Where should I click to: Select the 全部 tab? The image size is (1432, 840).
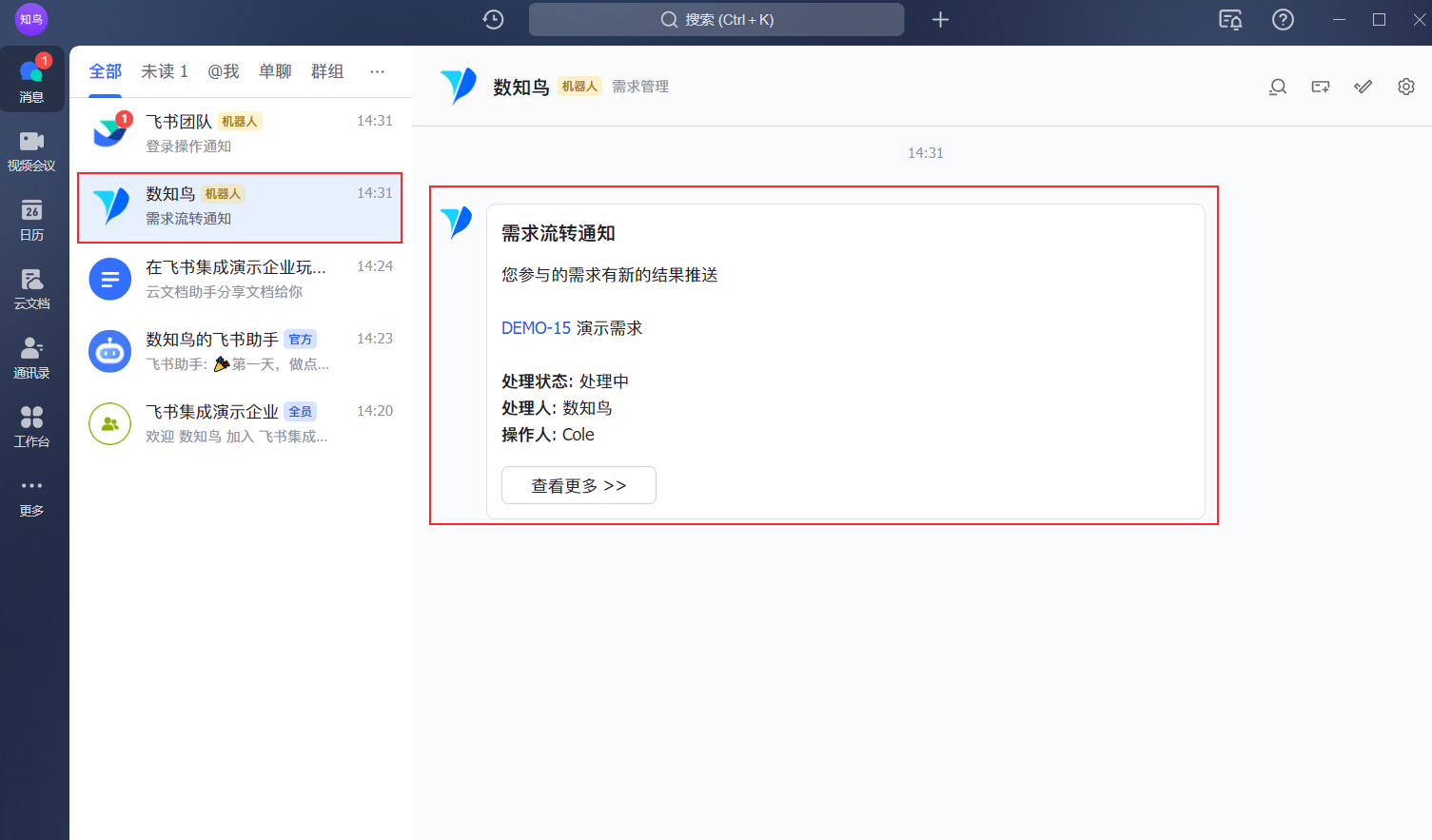click(106, 71)
